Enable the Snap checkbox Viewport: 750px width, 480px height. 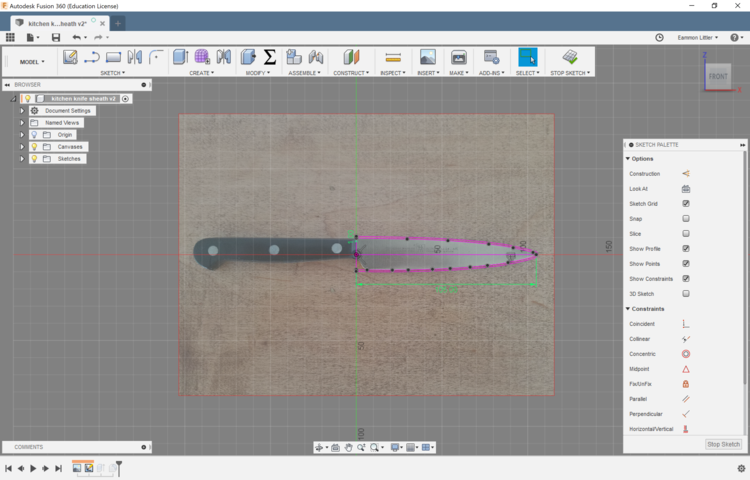(686, 218)
